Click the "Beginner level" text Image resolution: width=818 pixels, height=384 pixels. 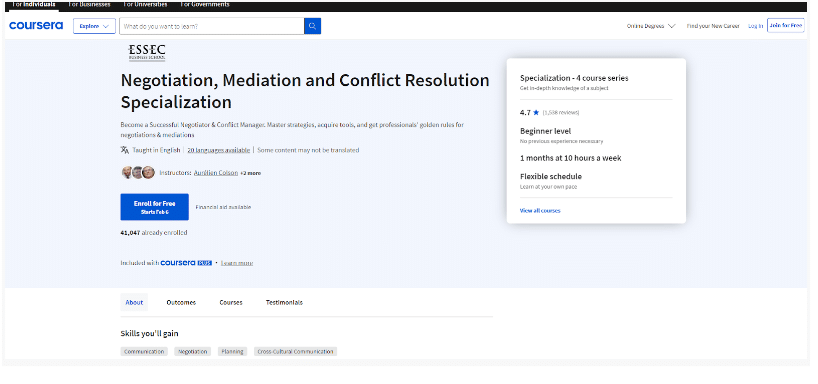click(545, 131)
